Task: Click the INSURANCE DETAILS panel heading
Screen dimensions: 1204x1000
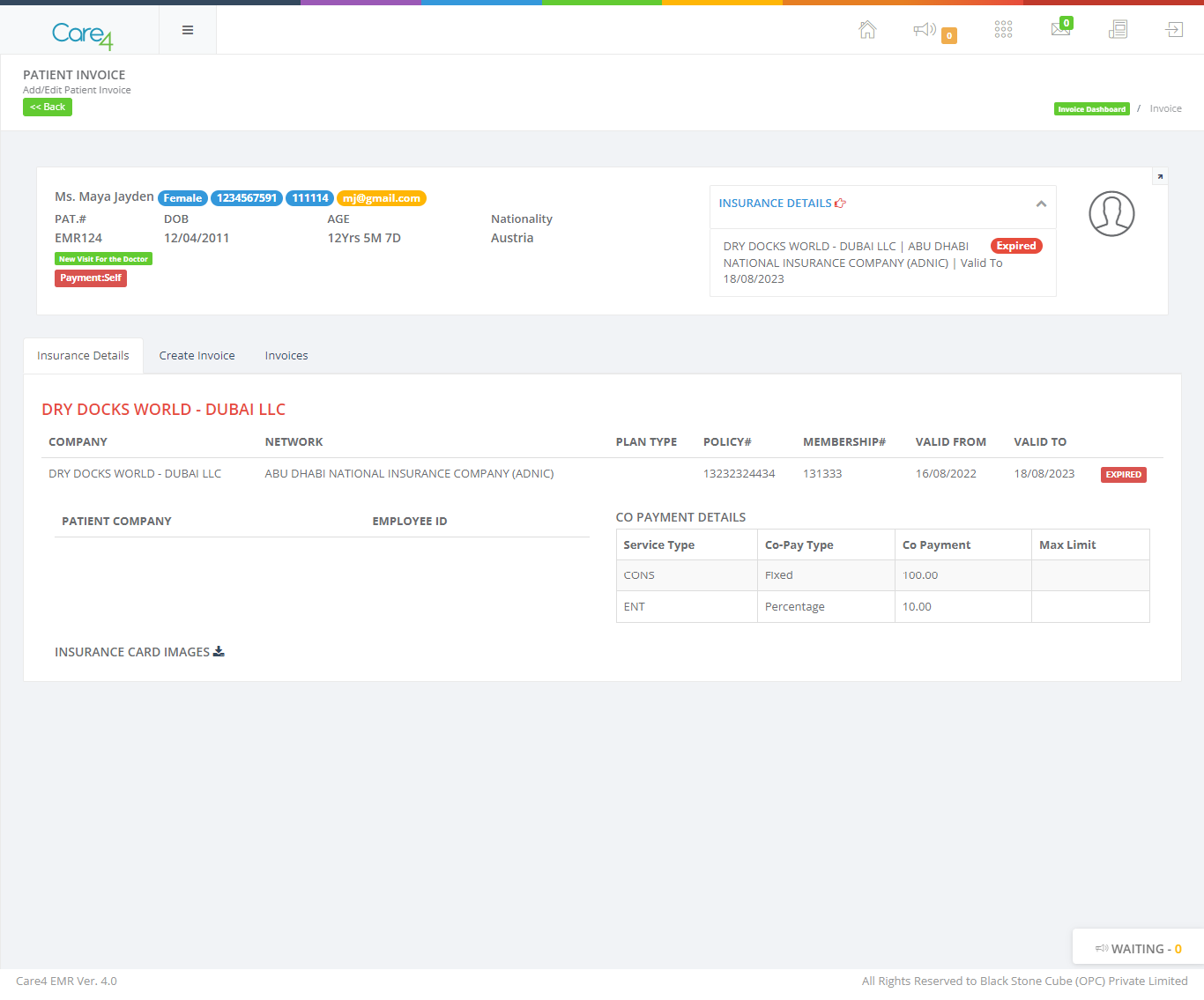Action: click(x=776, y=204)
